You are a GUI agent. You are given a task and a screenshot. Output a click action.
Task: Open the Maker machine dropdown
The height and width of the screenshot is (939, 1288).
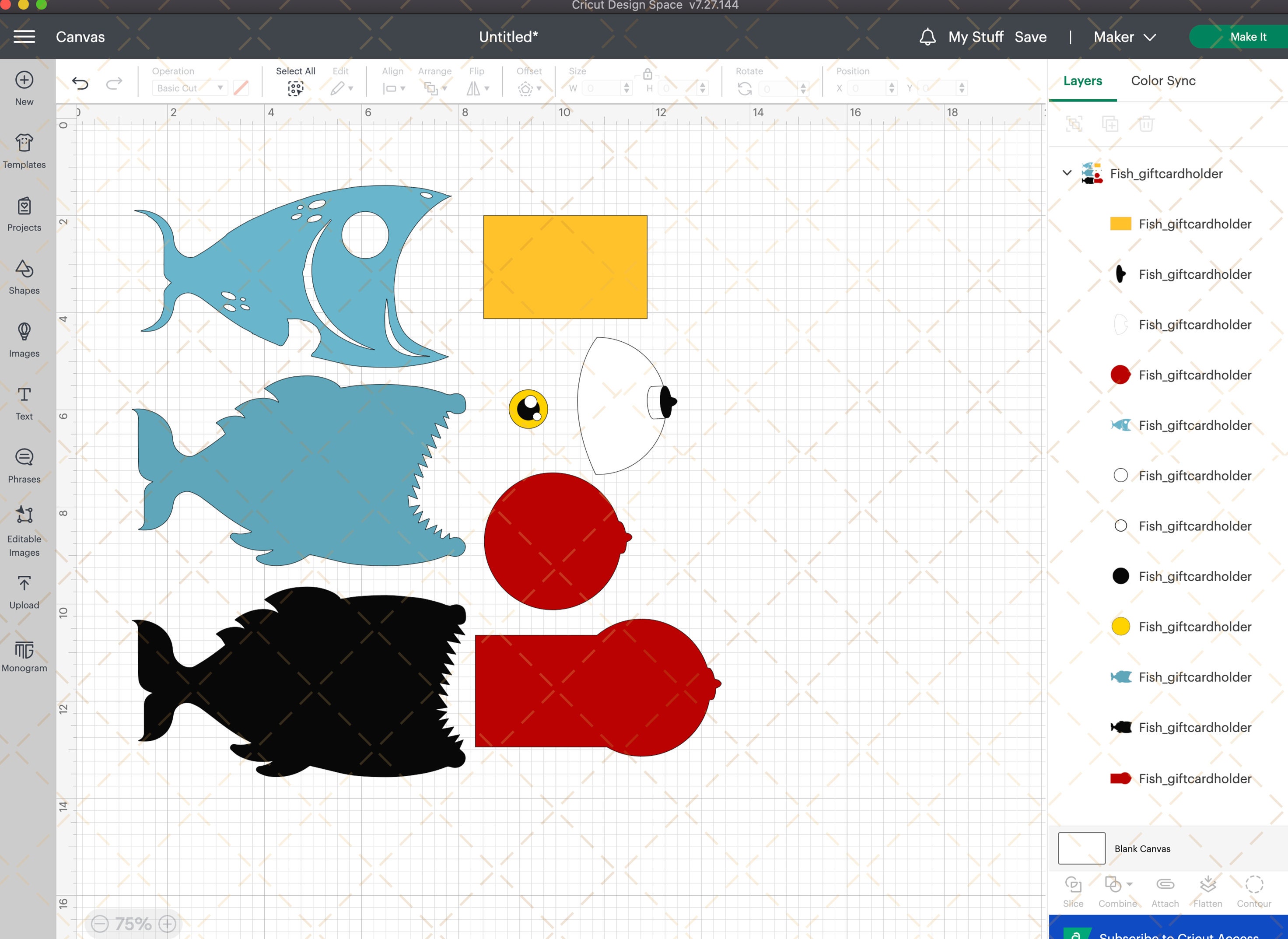coord(1124,37)
